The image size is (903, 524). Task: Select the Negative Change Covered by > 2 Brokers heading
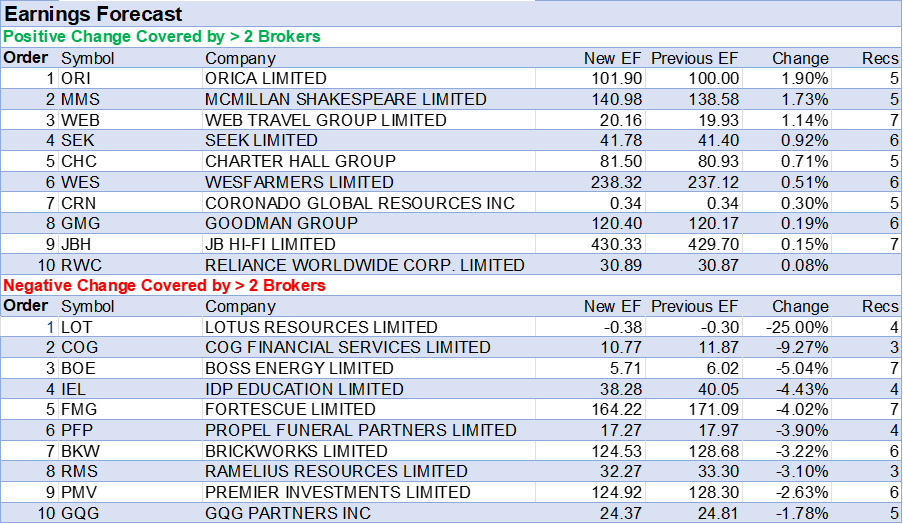pos(165,286)
